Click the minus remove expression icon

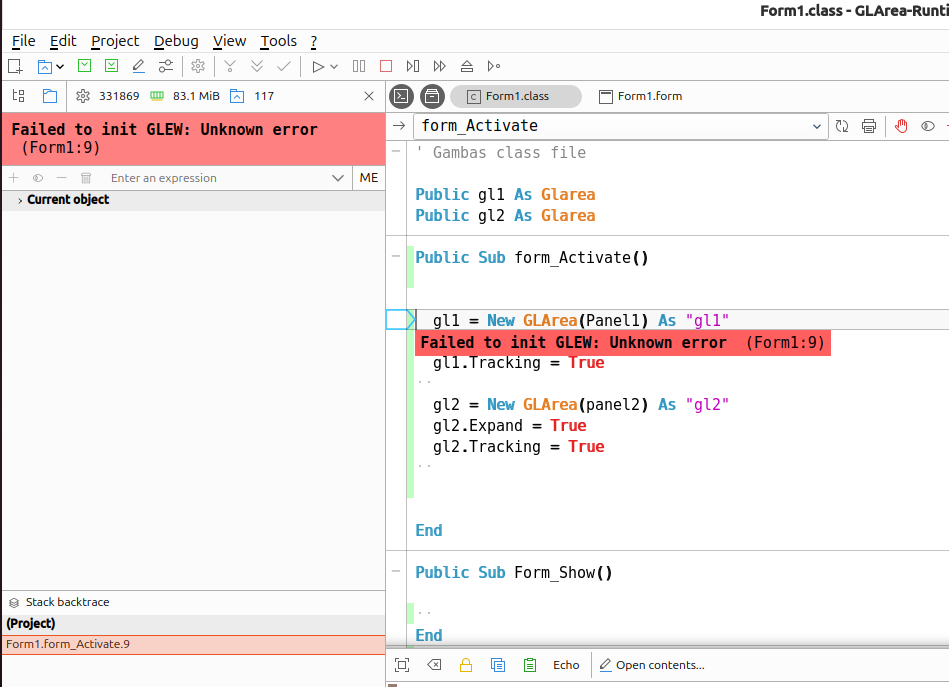(62, 178)
